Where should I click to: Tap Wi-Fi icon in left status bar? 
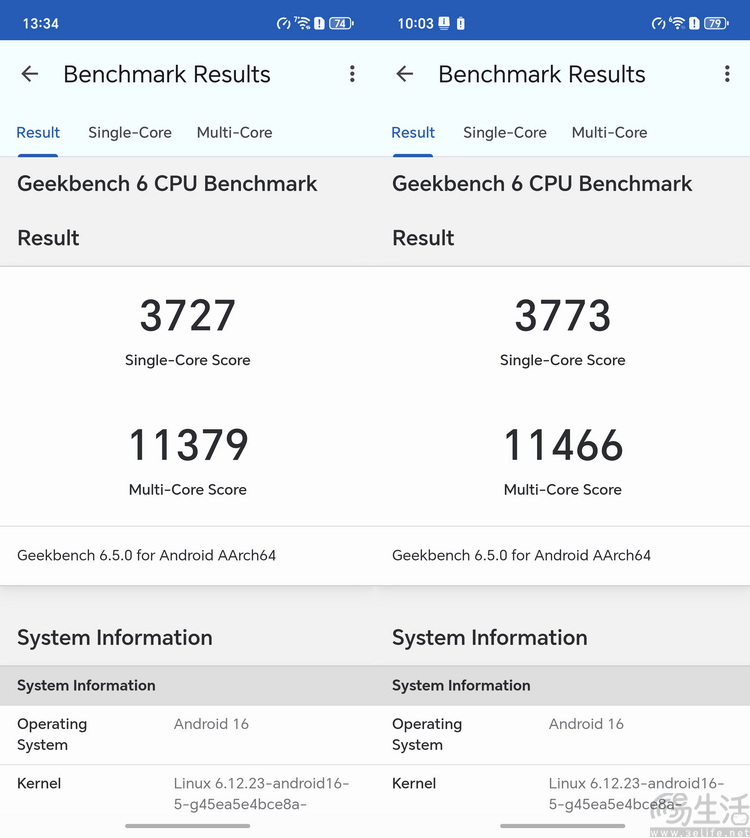[302, 23]
